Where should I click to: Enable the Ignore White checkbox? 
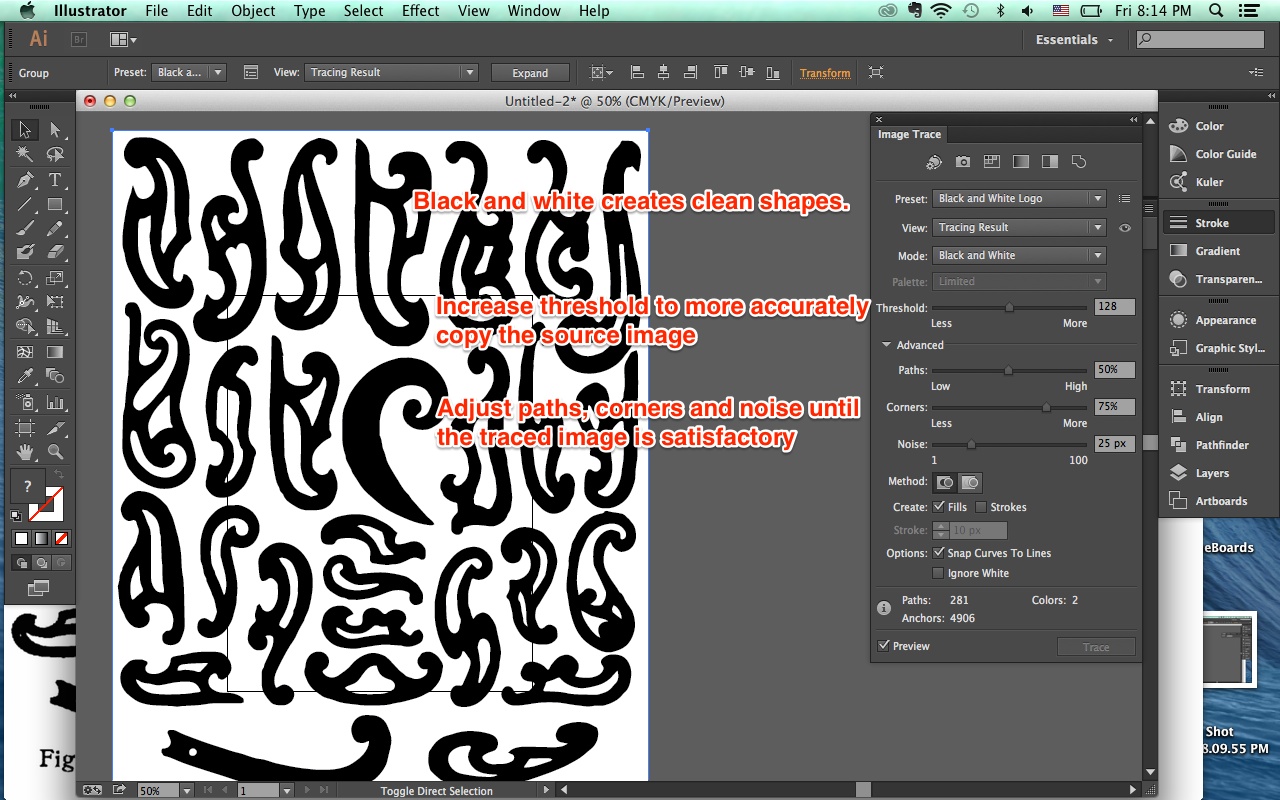point(938,573)
